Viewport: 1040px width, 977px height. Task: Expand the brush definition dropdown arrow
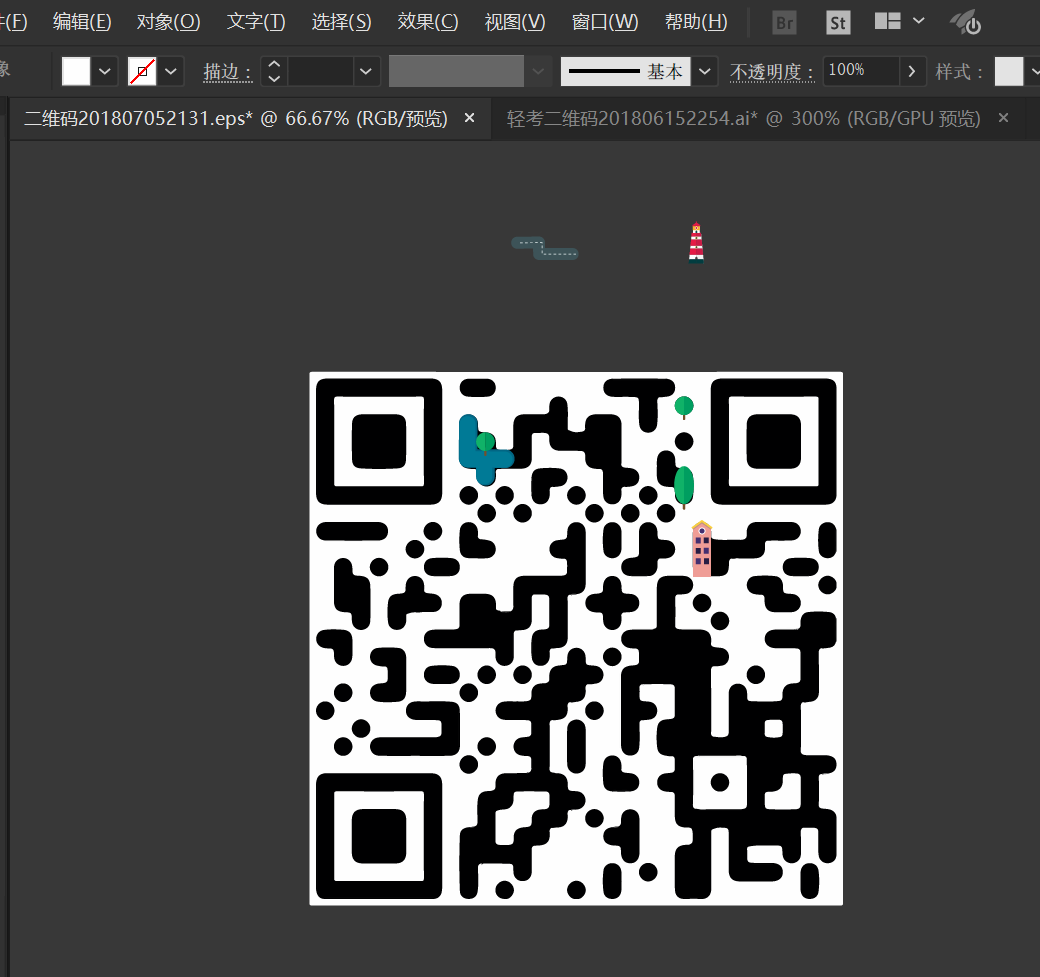point(705,71)
